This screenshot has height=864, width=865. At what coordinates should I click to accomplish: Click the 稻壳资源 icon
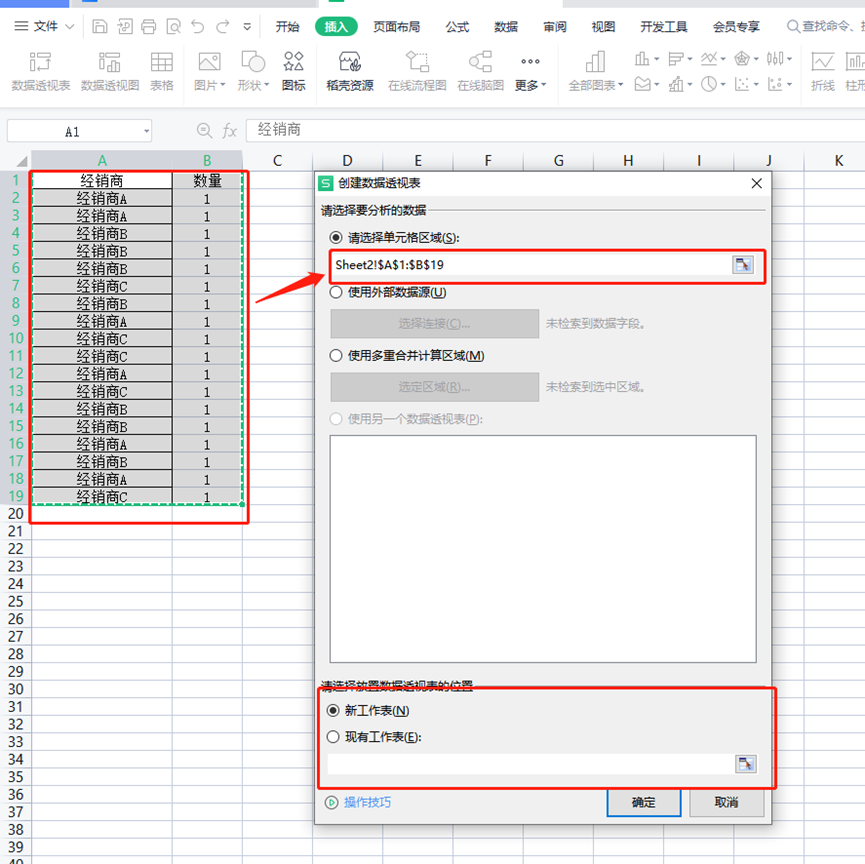(350, 71)
